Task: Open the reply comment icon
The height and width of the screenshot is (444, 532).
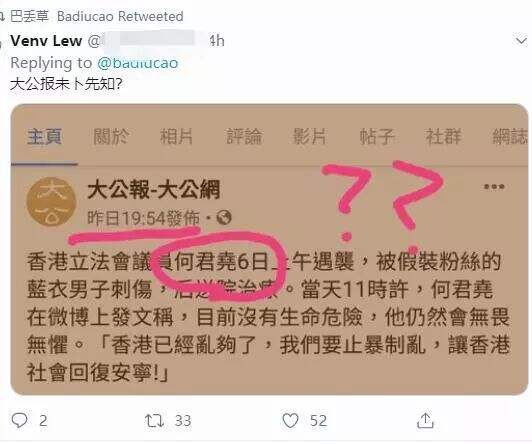Action: tap(19, 421)
